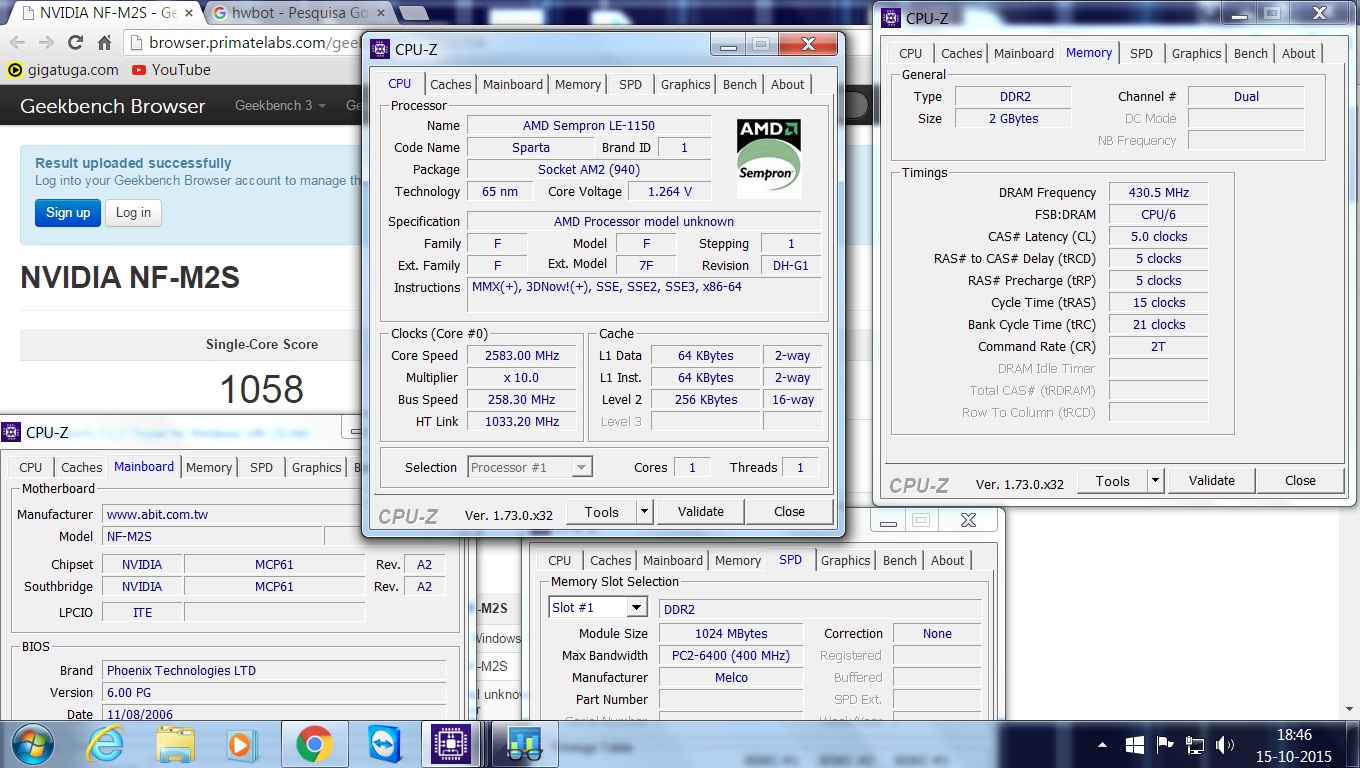Open Windows Media Player from the taskbar
This screenshot has height=768, width=1360.
241,744
